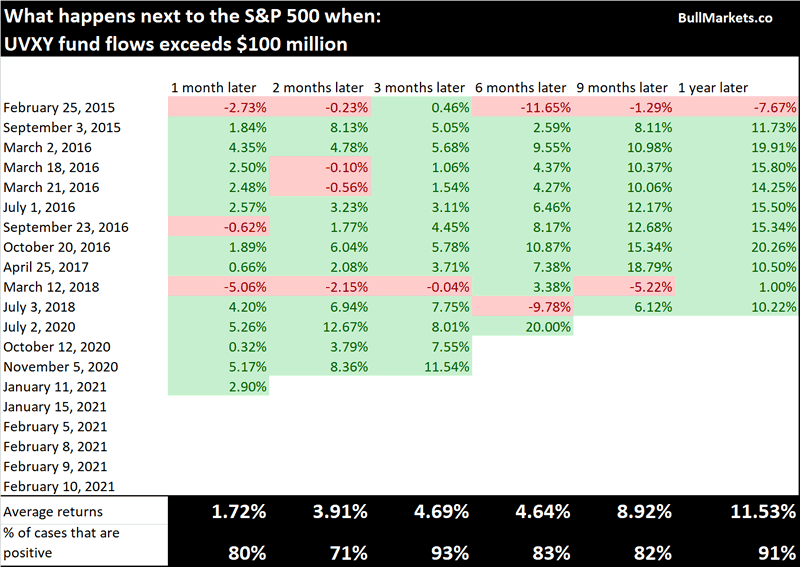Viewport: 800px width, 567px height.
Task: Click the "% of cases that are positive" label
Action: tap(60, 541)
